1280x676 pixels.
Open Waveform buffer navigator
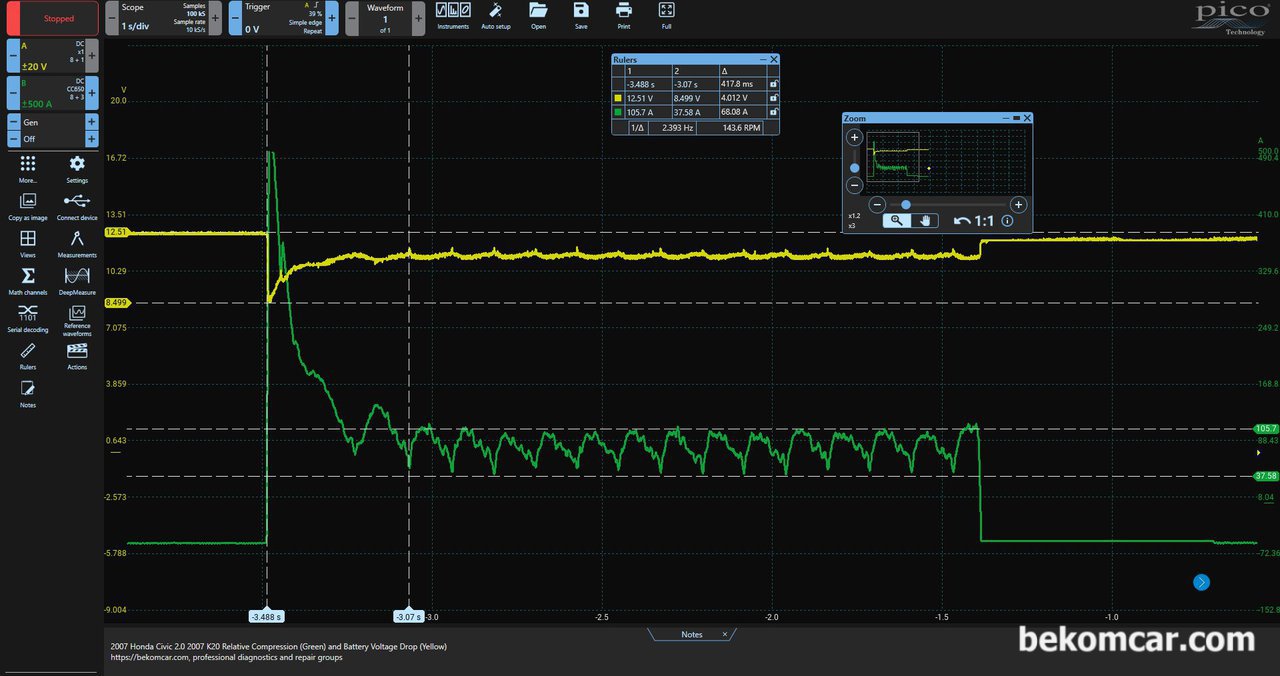click(x=385, y=18)
